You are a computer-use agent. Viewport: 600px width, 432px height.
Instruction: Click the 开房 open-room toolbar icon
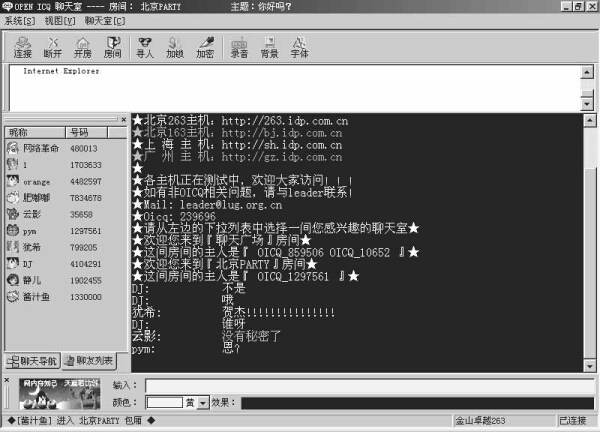click(82, 47)
